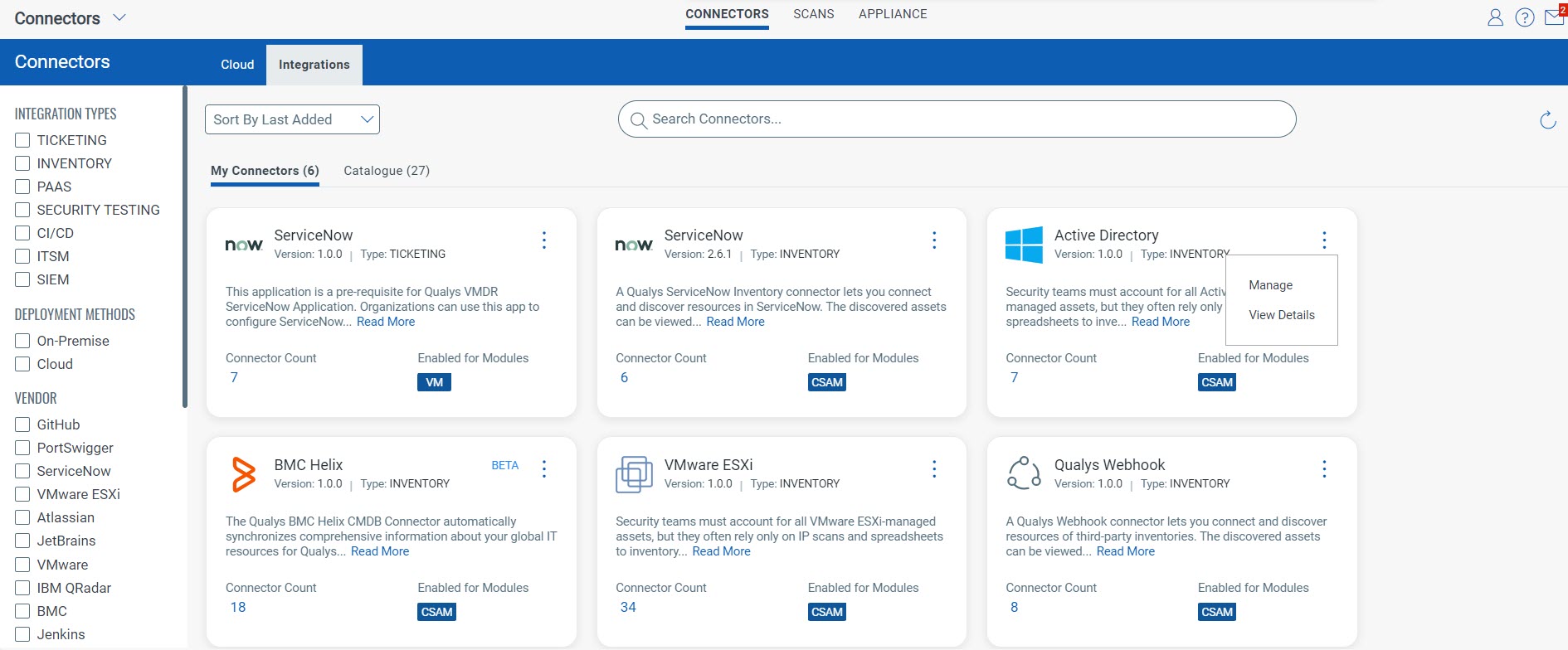Click the Search Connectors input field

click(x=957, y=119)
